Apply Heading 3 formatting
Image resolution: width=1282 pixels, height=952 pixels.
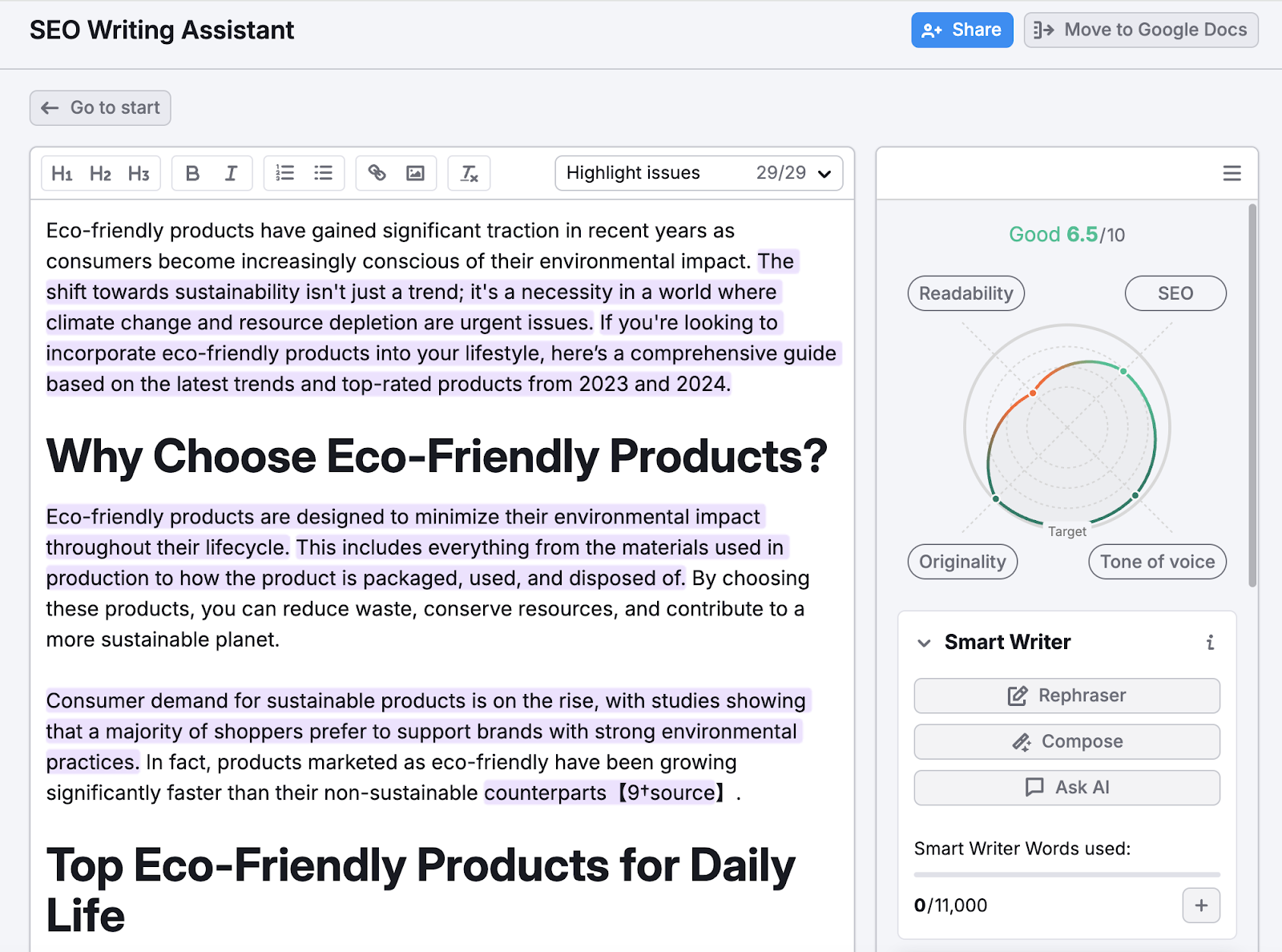pos(139,173)
